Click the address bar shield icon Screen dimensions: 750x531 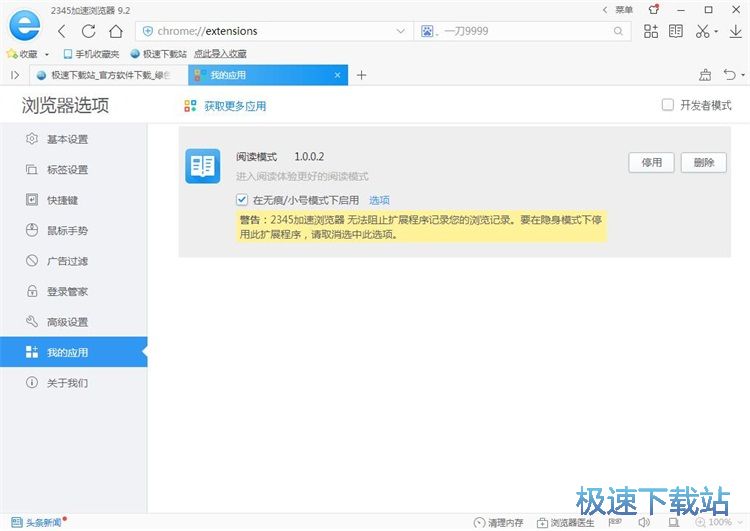(148, 32)
